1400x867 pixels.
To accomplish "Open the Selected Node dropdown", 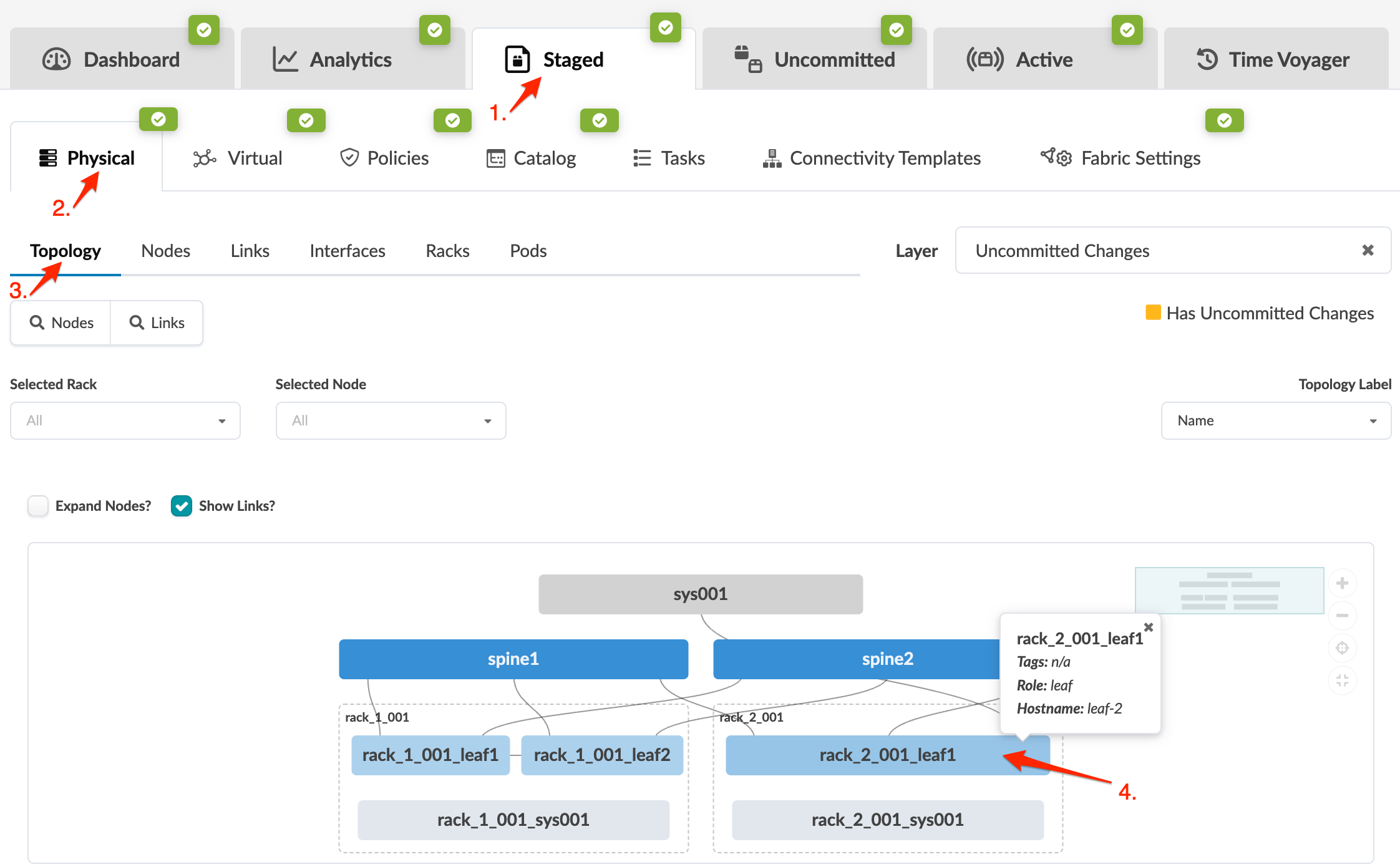I will [x=391, y=420].
